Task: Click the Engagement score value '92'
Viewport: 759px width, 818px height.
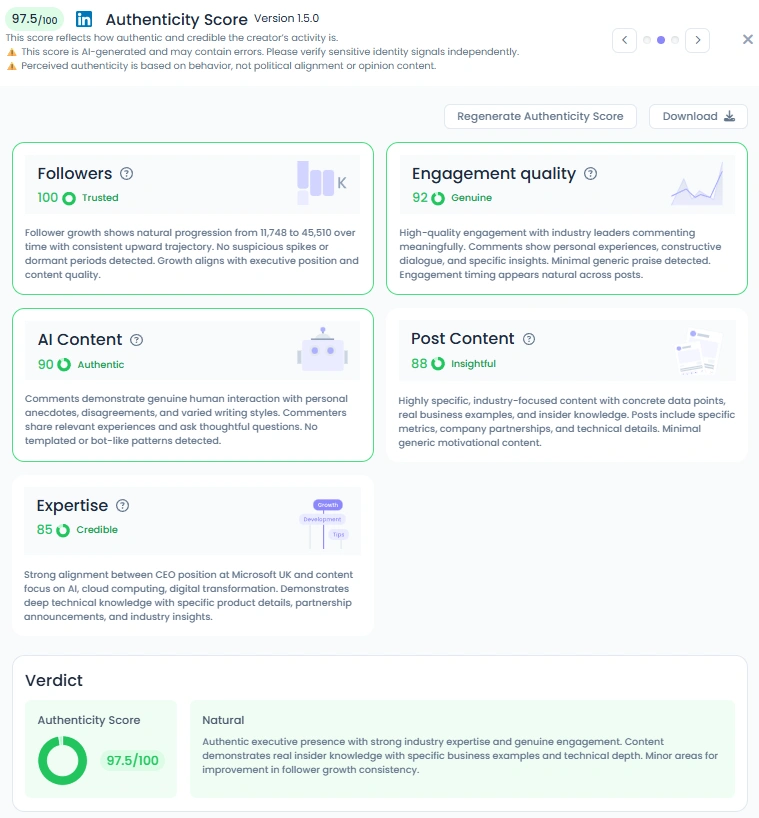Action: click(420, 198)
